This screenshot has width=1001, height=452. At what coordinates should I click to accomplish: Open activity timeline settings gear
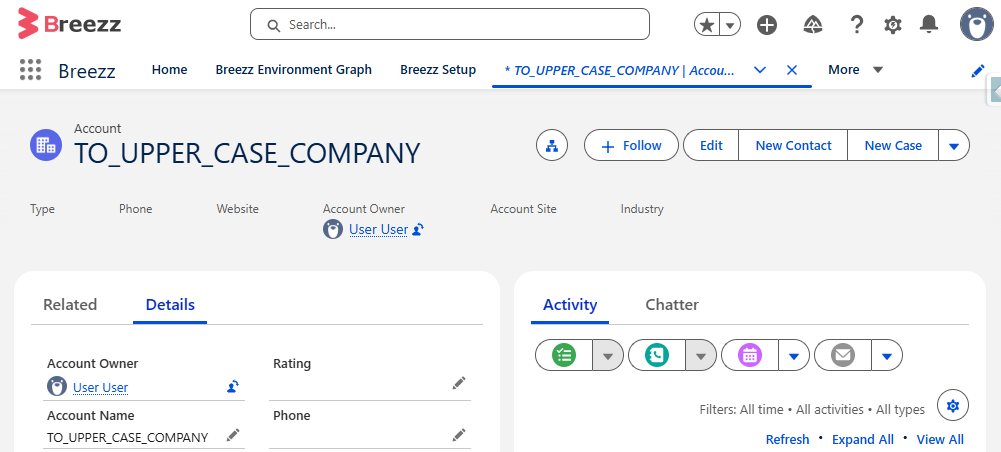pyautogui.click(x=952, y=405)
